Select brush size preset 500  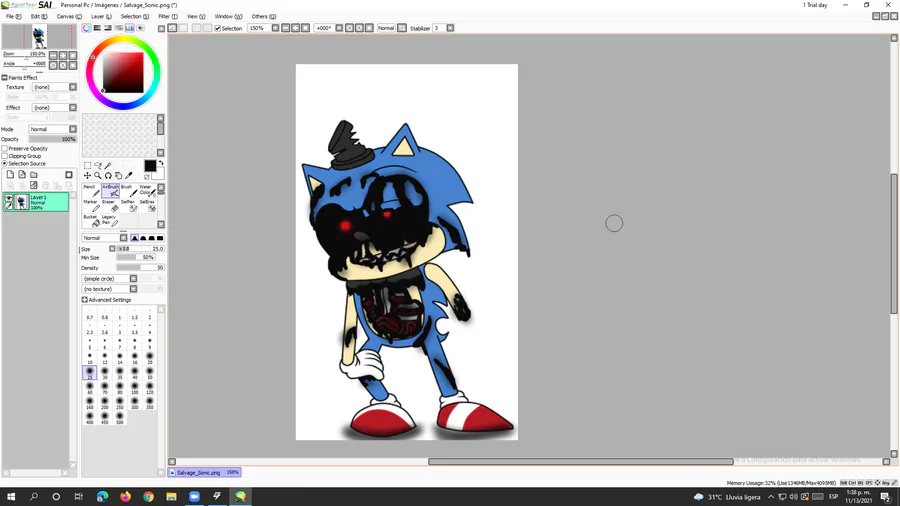tap(119, 418)
